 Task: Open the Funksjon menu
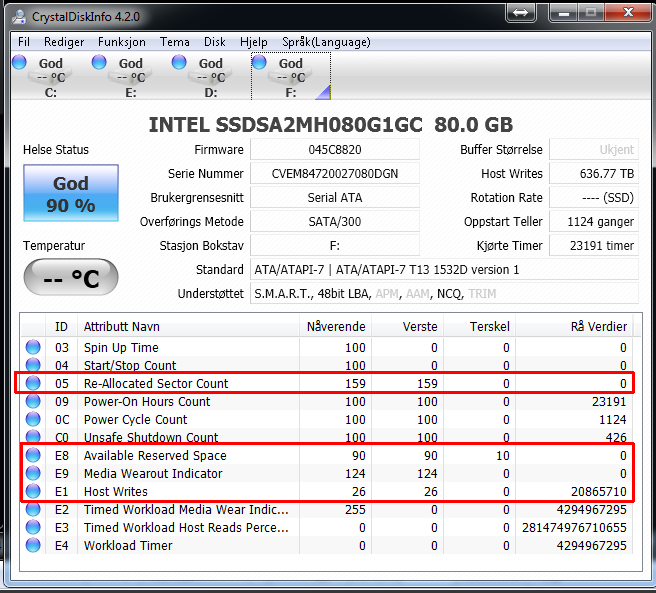point(122,42)
